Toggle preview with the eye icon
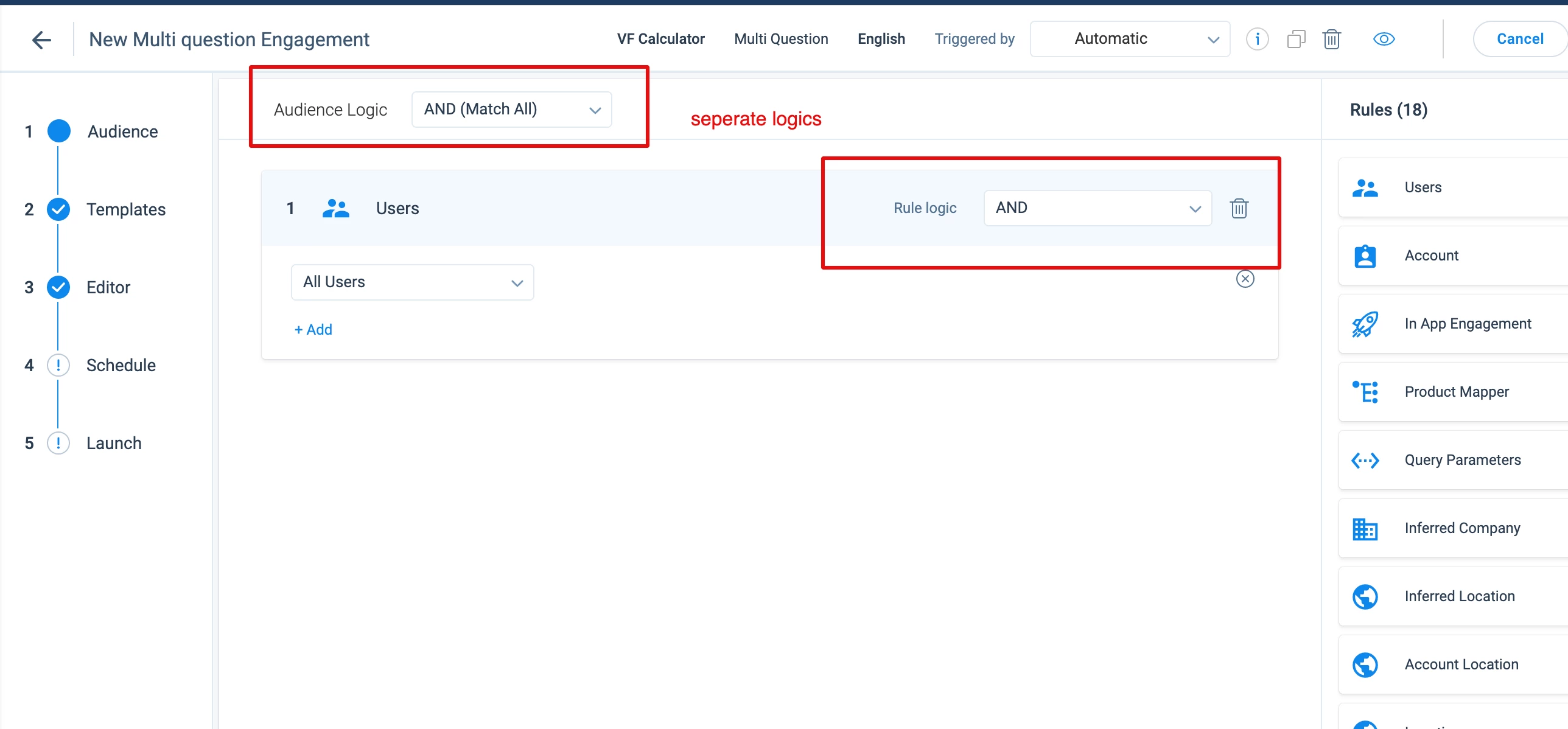The height and width of the screenshot is (729, 1568). coord(1384,40)
